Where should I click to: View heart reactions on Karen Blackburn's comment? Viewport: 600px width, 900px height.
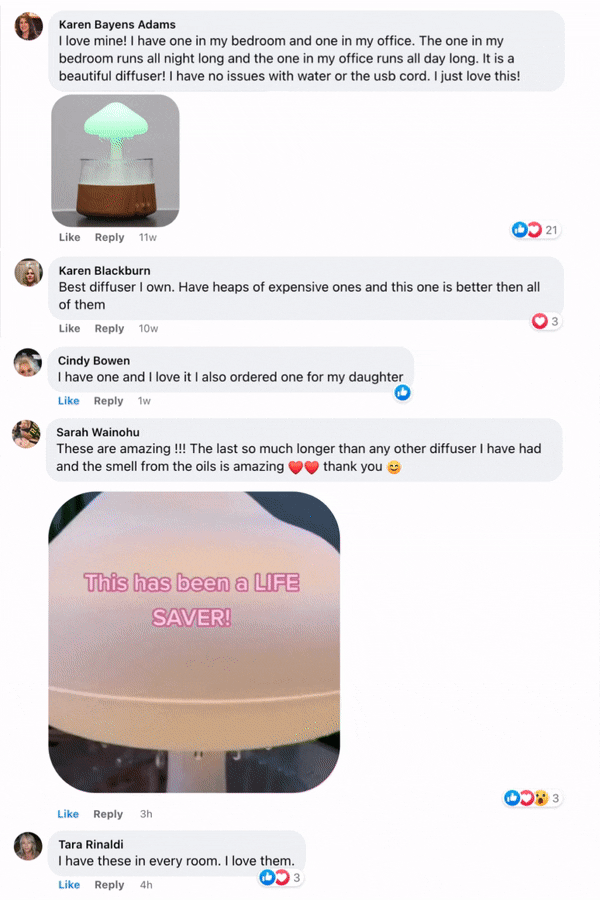click(545, 321)
